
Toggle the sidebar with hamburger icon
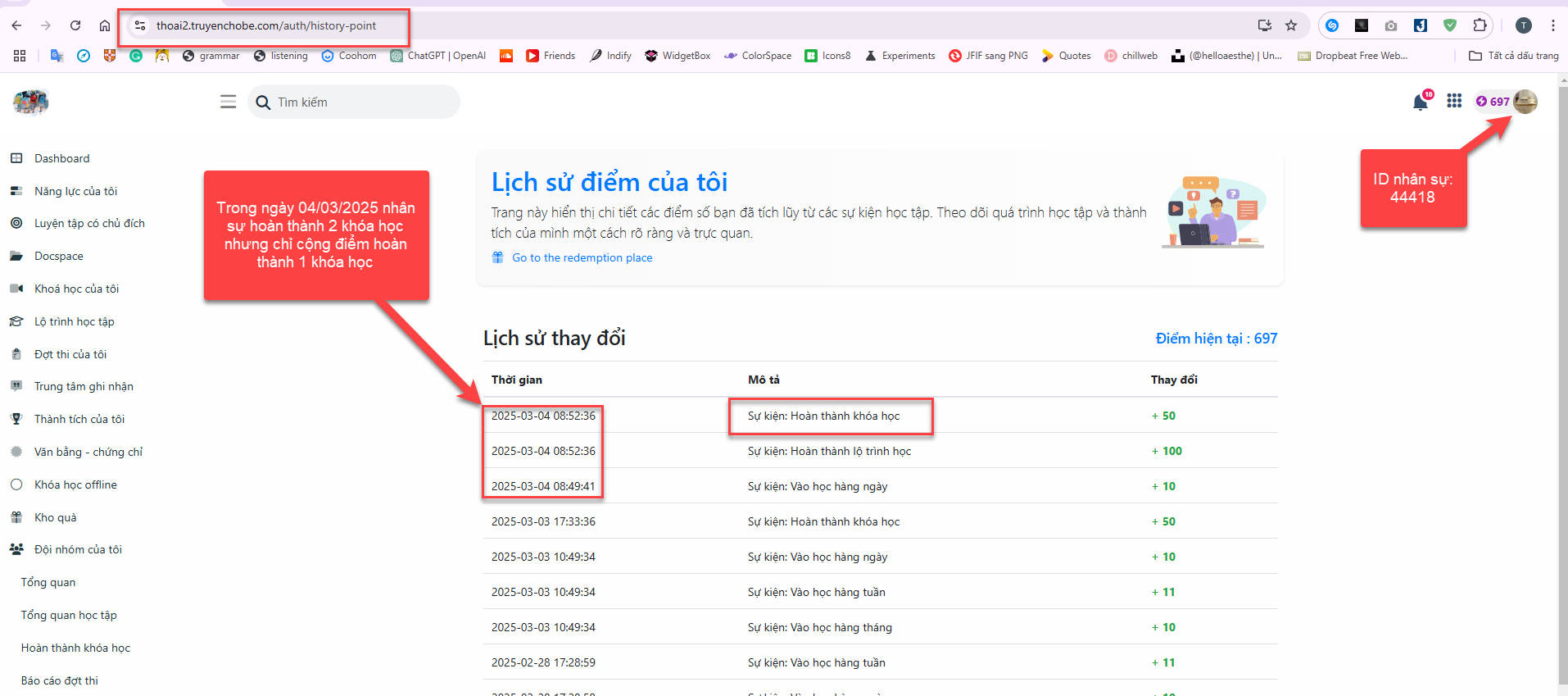click(228, 102)
